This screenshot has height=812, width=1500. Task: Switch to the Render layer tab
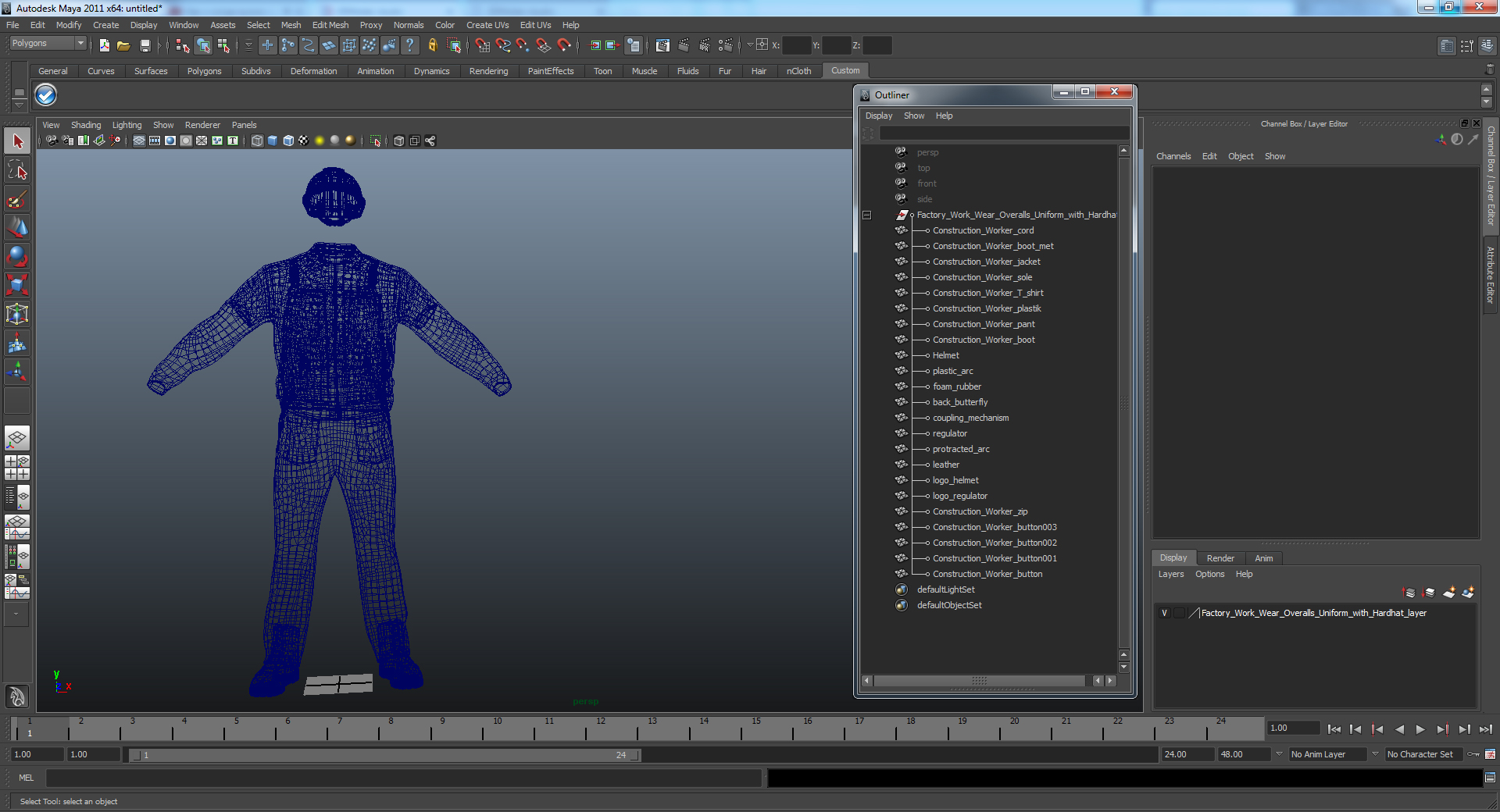(1220, 558)
